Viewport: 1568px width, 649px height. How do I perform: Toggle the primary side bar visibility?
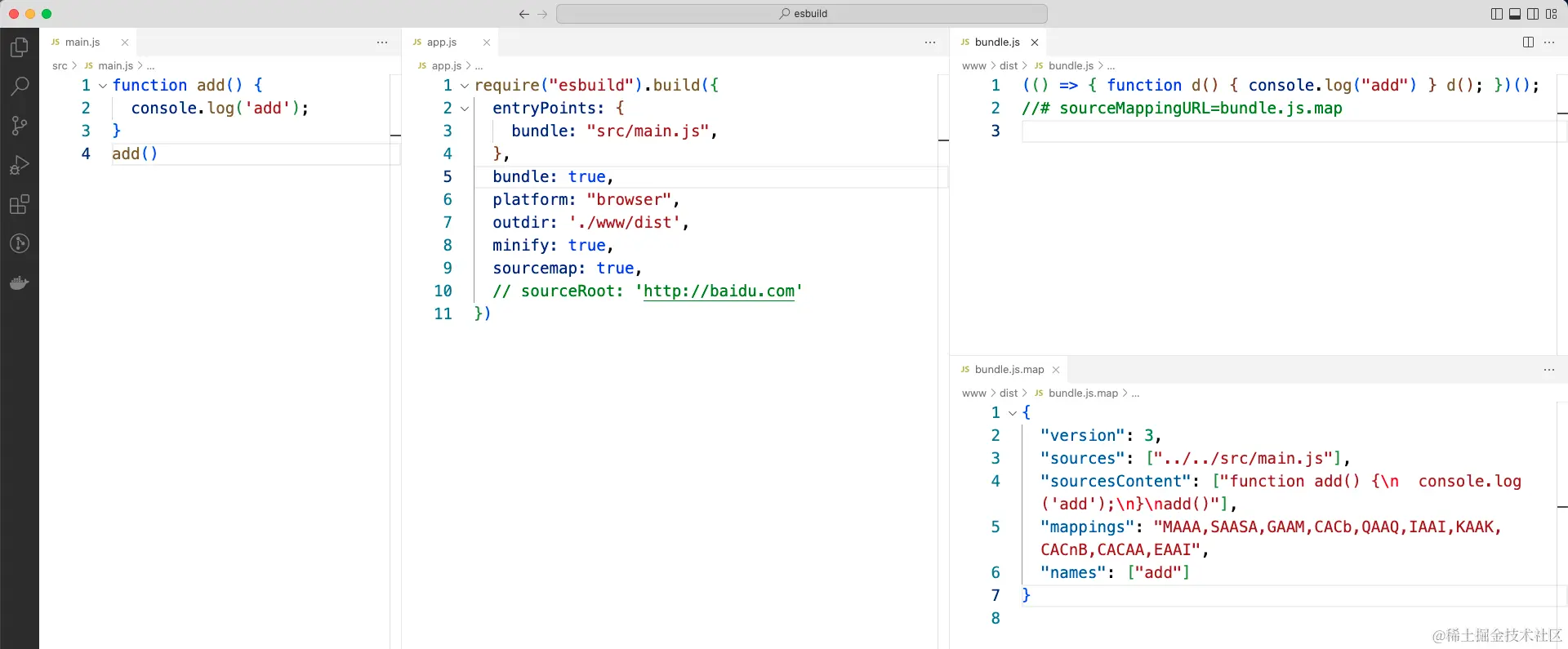(1496, 14)
